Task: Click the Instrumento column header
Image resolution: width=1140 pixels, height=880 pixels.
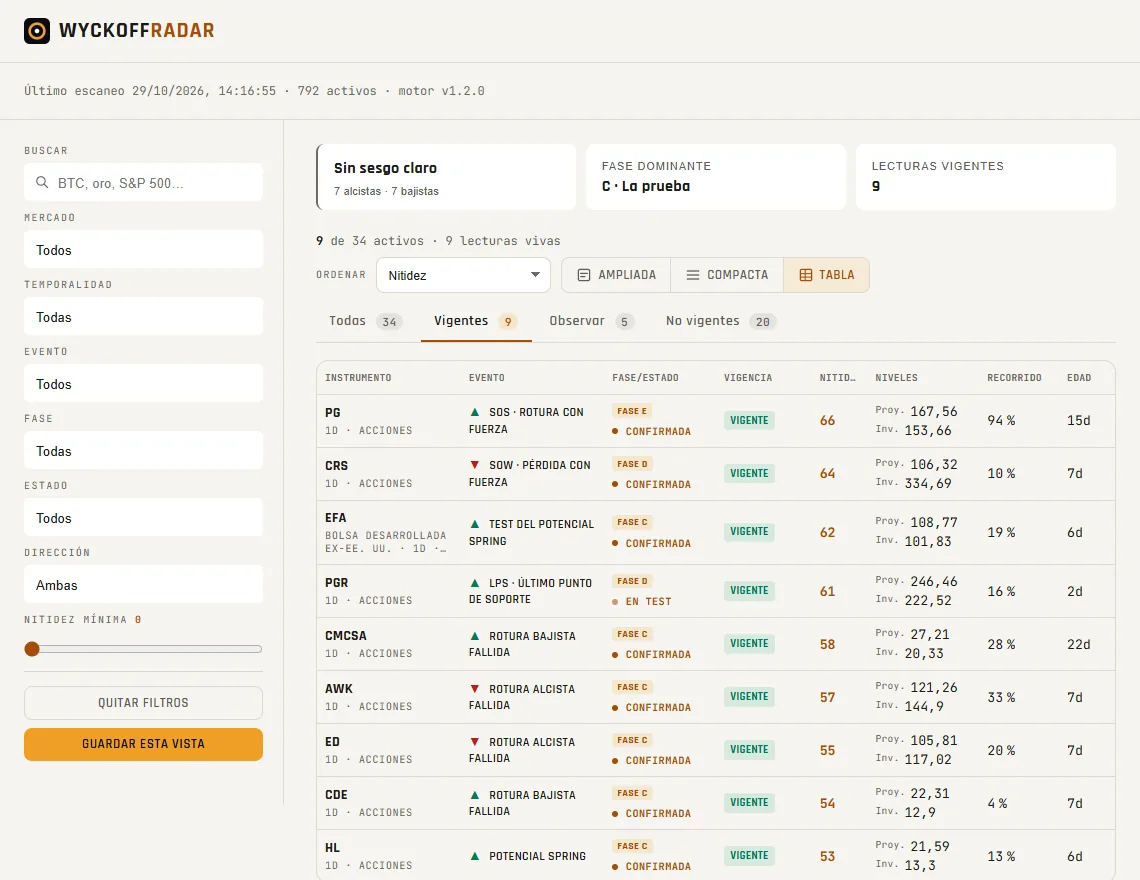Action: 358,377
